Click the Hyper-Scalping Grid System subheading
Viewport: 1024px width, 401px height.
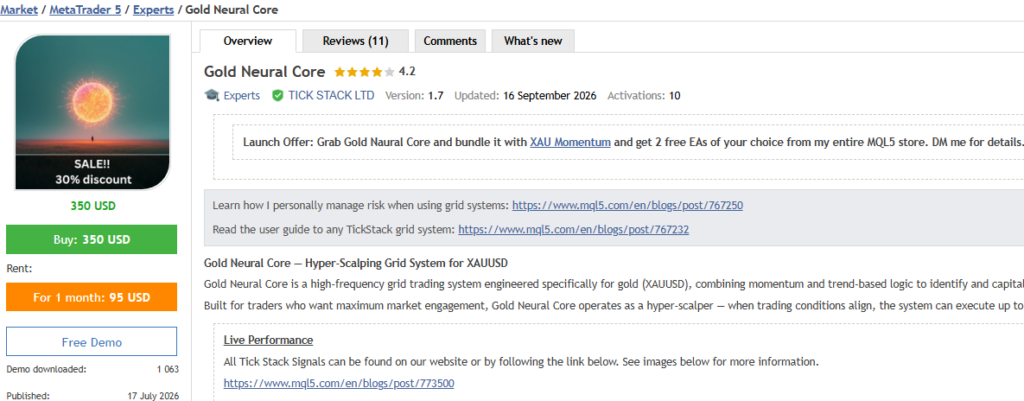pos(356,264)
